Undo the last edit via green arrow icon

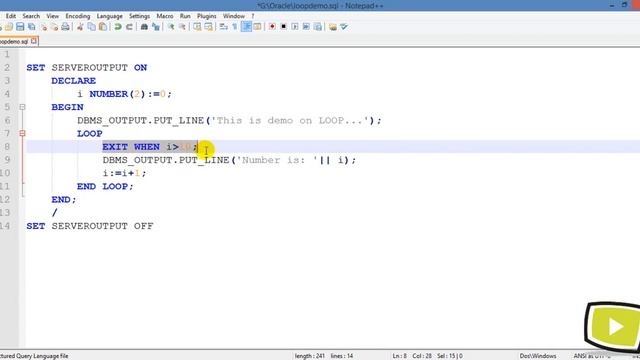click(x=118, y=27)
